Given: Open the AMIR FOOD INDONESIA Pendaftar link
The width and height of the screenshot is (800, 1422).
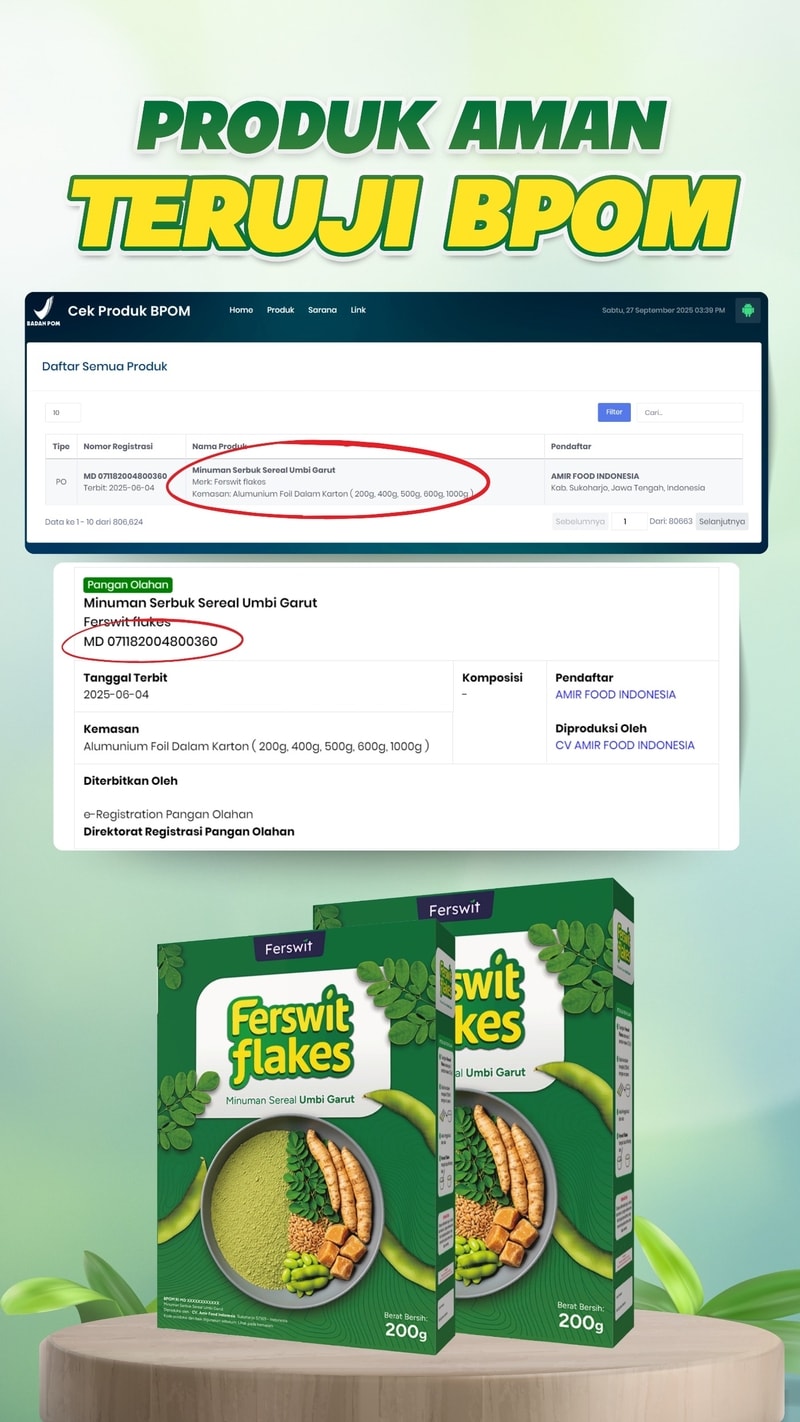Looking at the screenshot, I should (x=615, y=694).
